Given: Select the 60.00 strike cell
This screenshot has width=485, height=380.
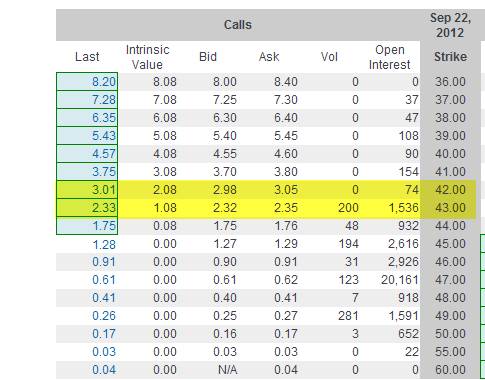Looking at the screenshot, I should 450,370.
